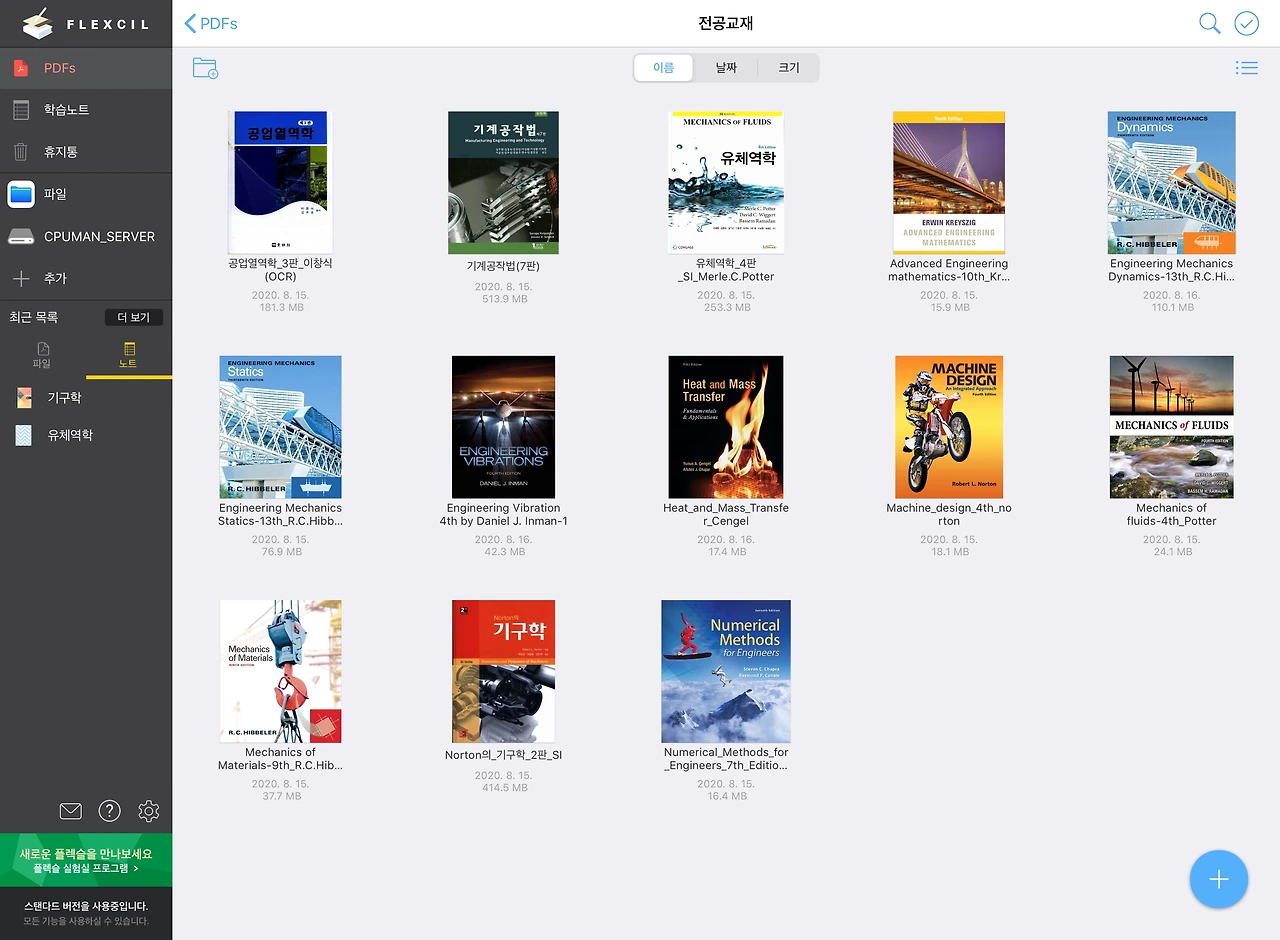Open 학습노트 in sidebar
Image resolution: width=1280 pixels, height=940 pixels.
(x=86, y=110)
